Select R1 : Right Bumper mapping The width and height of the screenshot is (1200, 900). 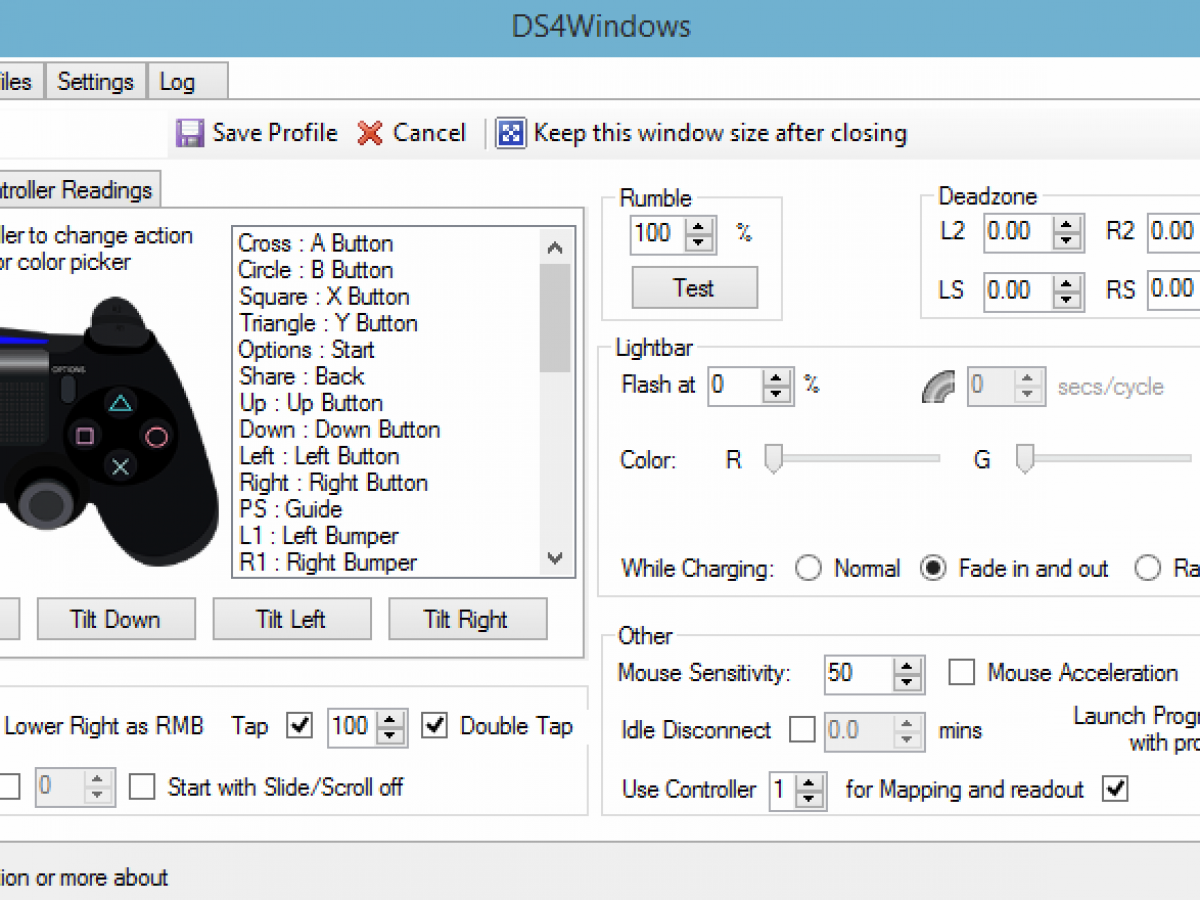coord(327,563)
